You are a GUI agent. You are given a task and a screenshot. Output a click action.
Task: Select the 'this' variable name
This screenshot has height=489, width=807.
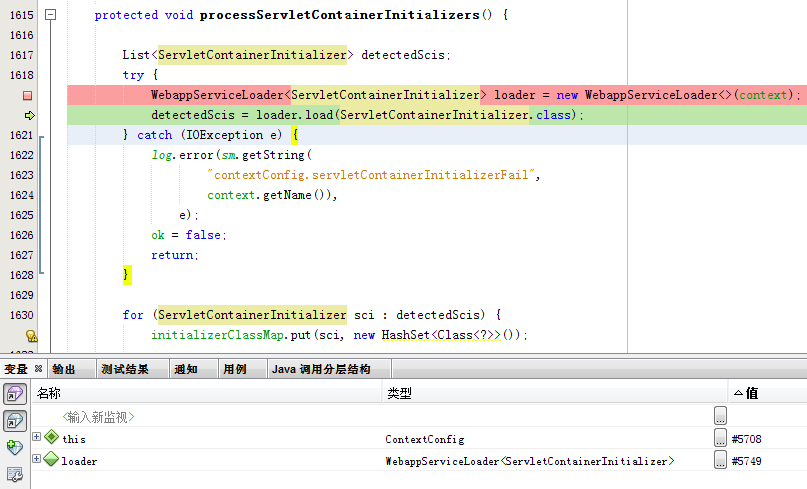tap(74, 439)
